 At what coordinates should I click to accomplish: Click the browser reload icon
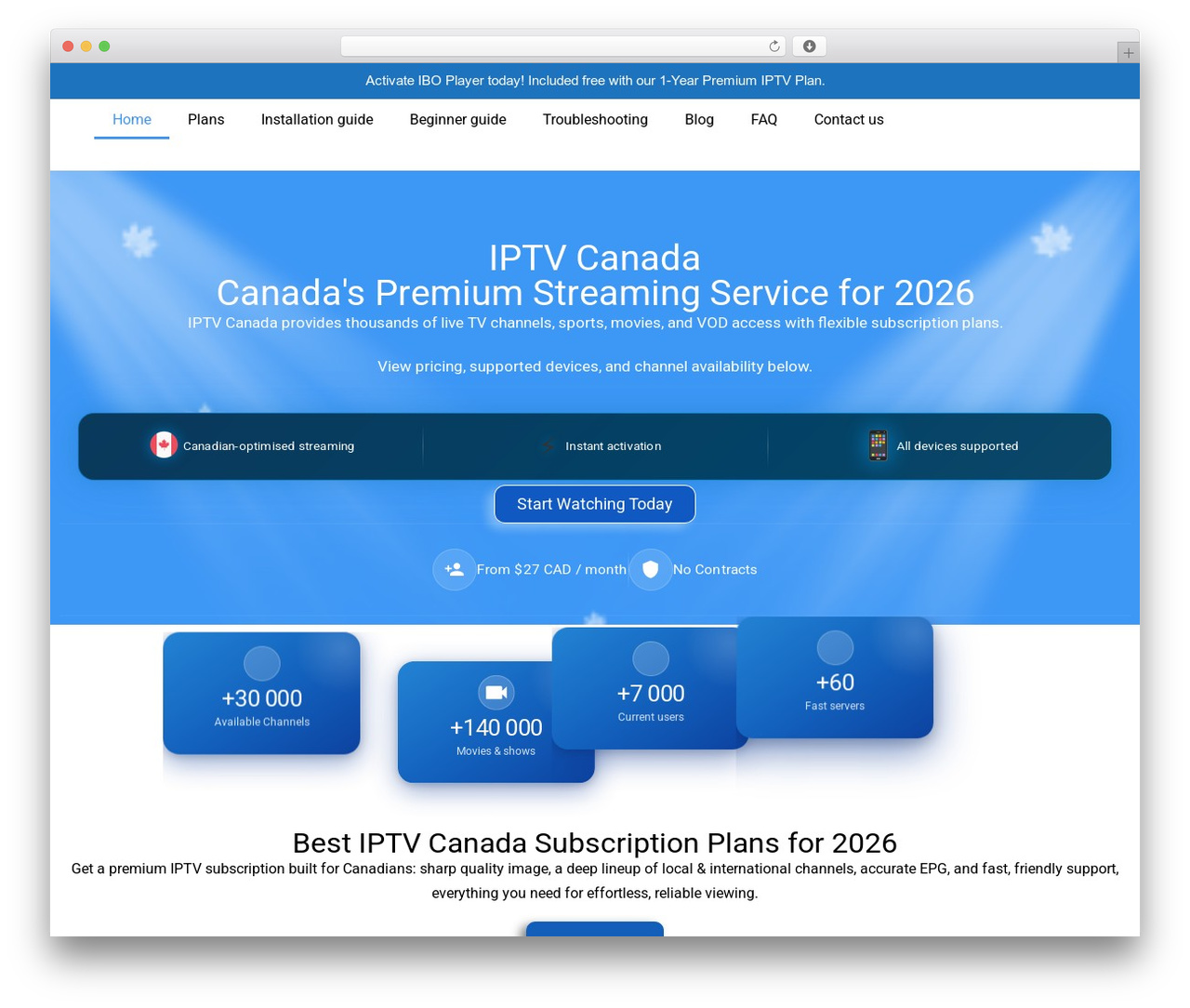tap(774, 46)
